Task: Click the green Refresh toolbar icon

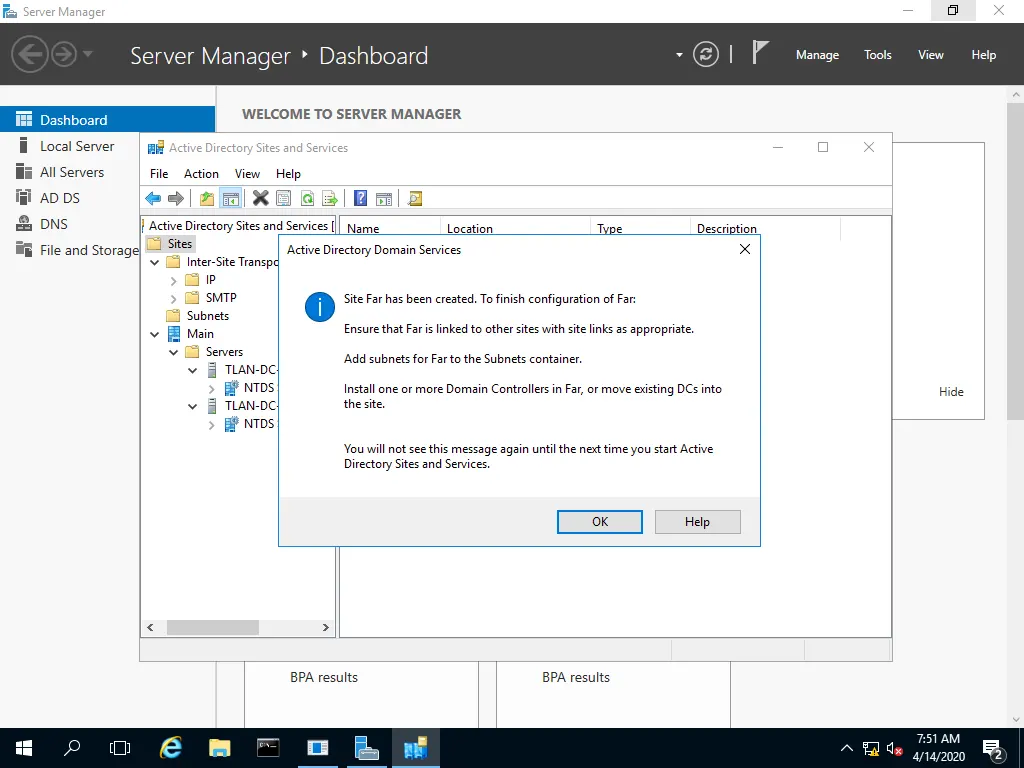Action: (307, 199)
